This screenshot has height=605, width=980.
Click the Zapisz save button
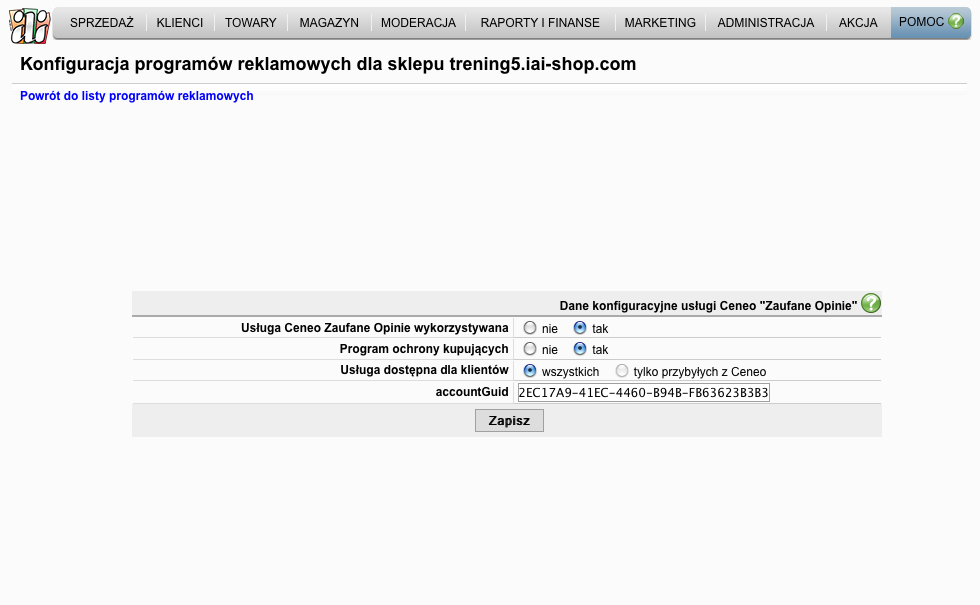pyautogui.click(x=509, y=421)
